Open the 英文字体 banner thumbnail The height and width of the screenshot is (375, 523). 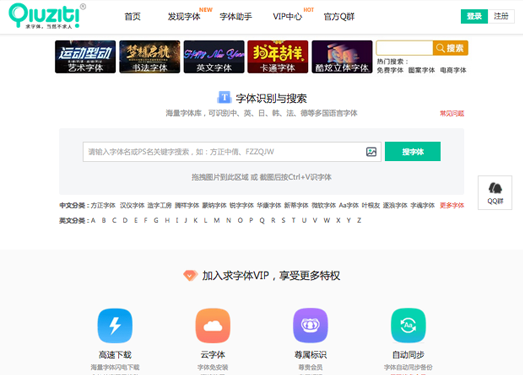pyautogui.click(x=214, y=57)
